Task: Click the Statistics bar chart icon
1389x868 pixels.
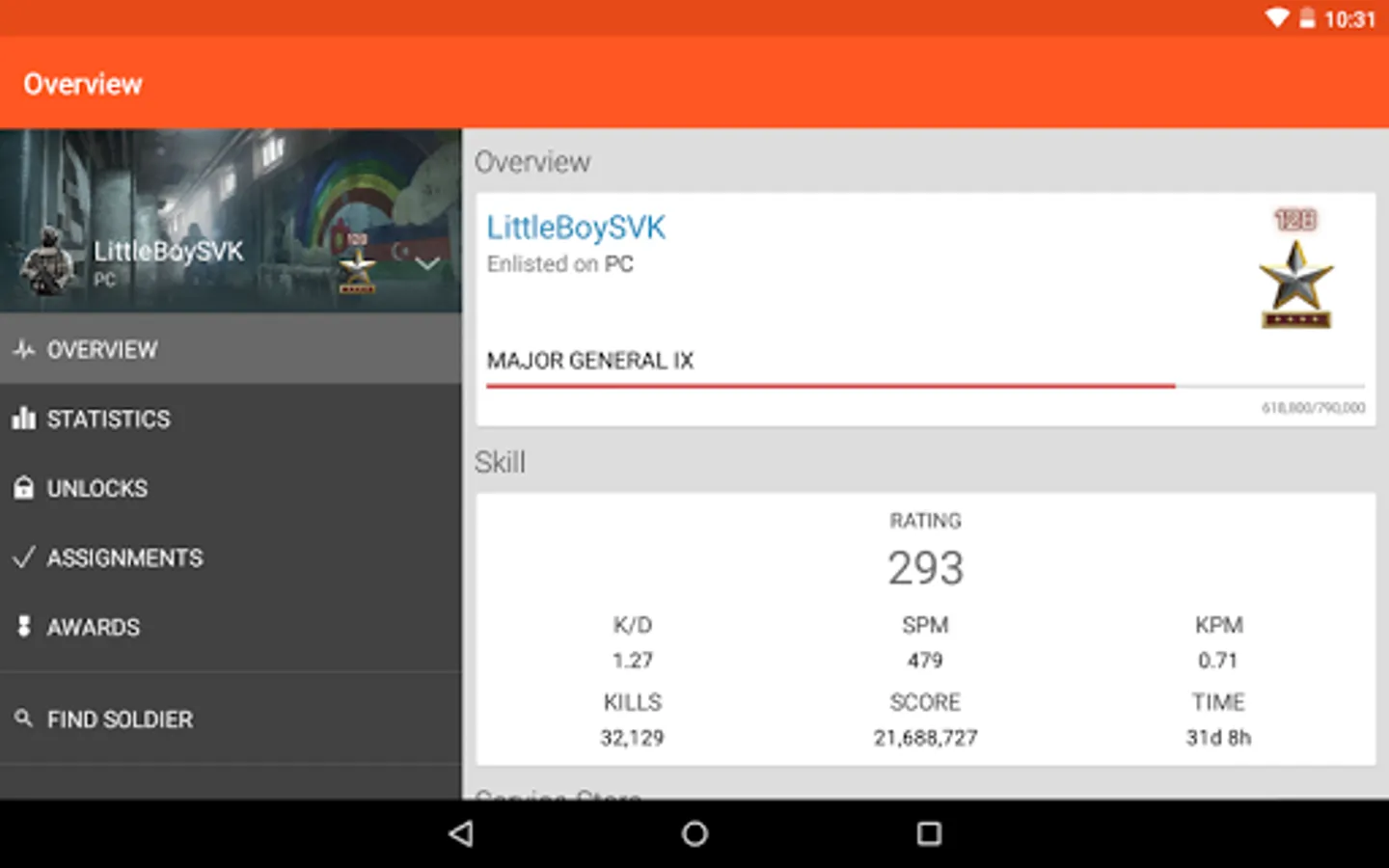Action: 24,418
